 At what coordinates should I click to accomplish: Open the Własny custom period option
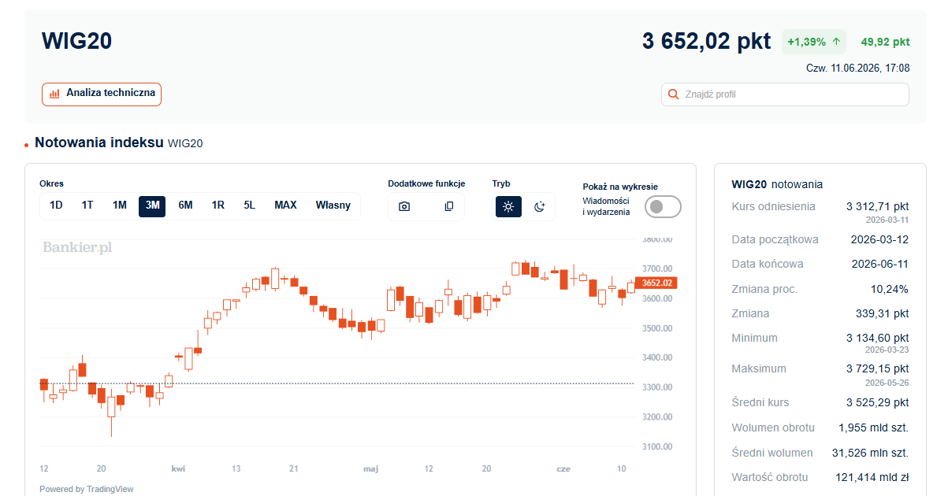[333, 205]
